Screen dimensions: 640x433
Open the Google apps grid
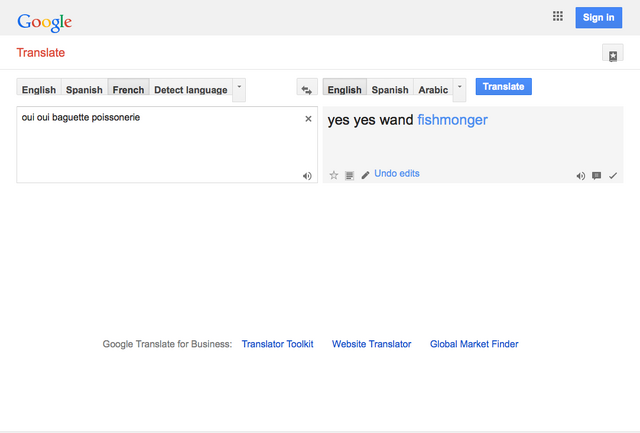click(558, 16)
